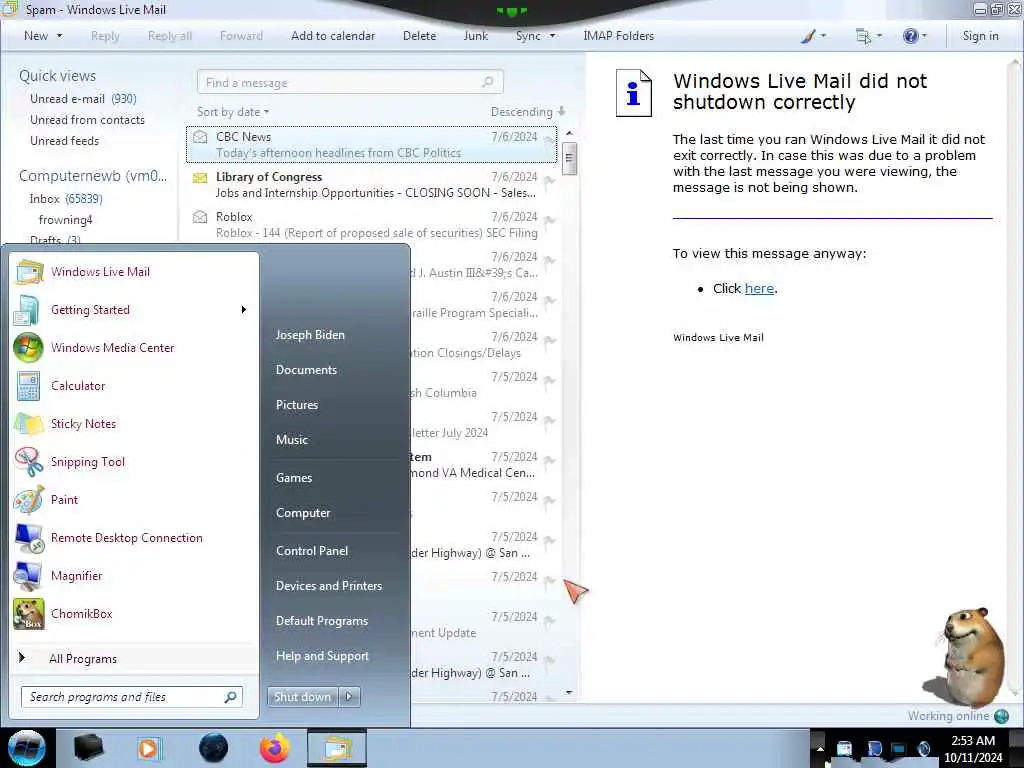Click the Shut down button
Viewport: 1024px width, 768px height.
tap(303, 697)
